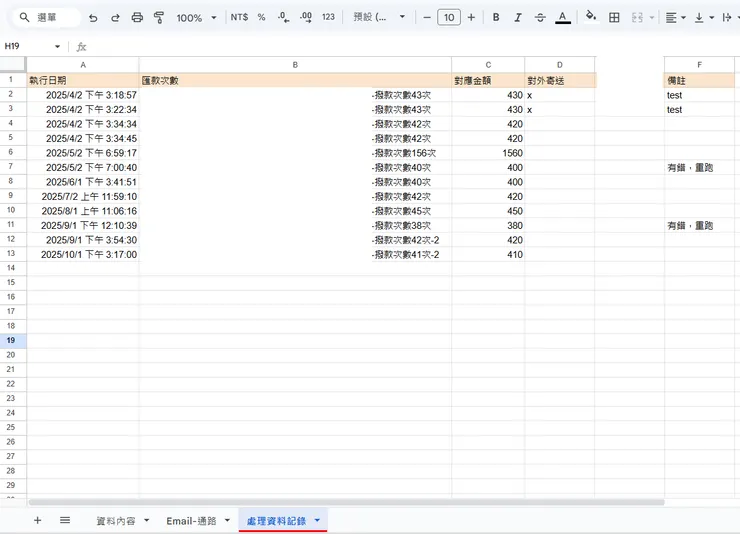This screenshot has height=534, width=740.
Task: Click the amount cell 380
Action: pyautogui.click(x=488, y=225)
